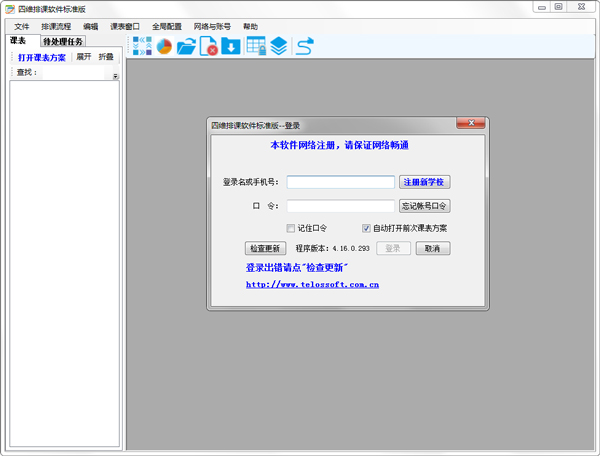The width and height of the screenshot is (600, 456).
Task: Click the 检查更新 button
Action: [x=265, y=248]
